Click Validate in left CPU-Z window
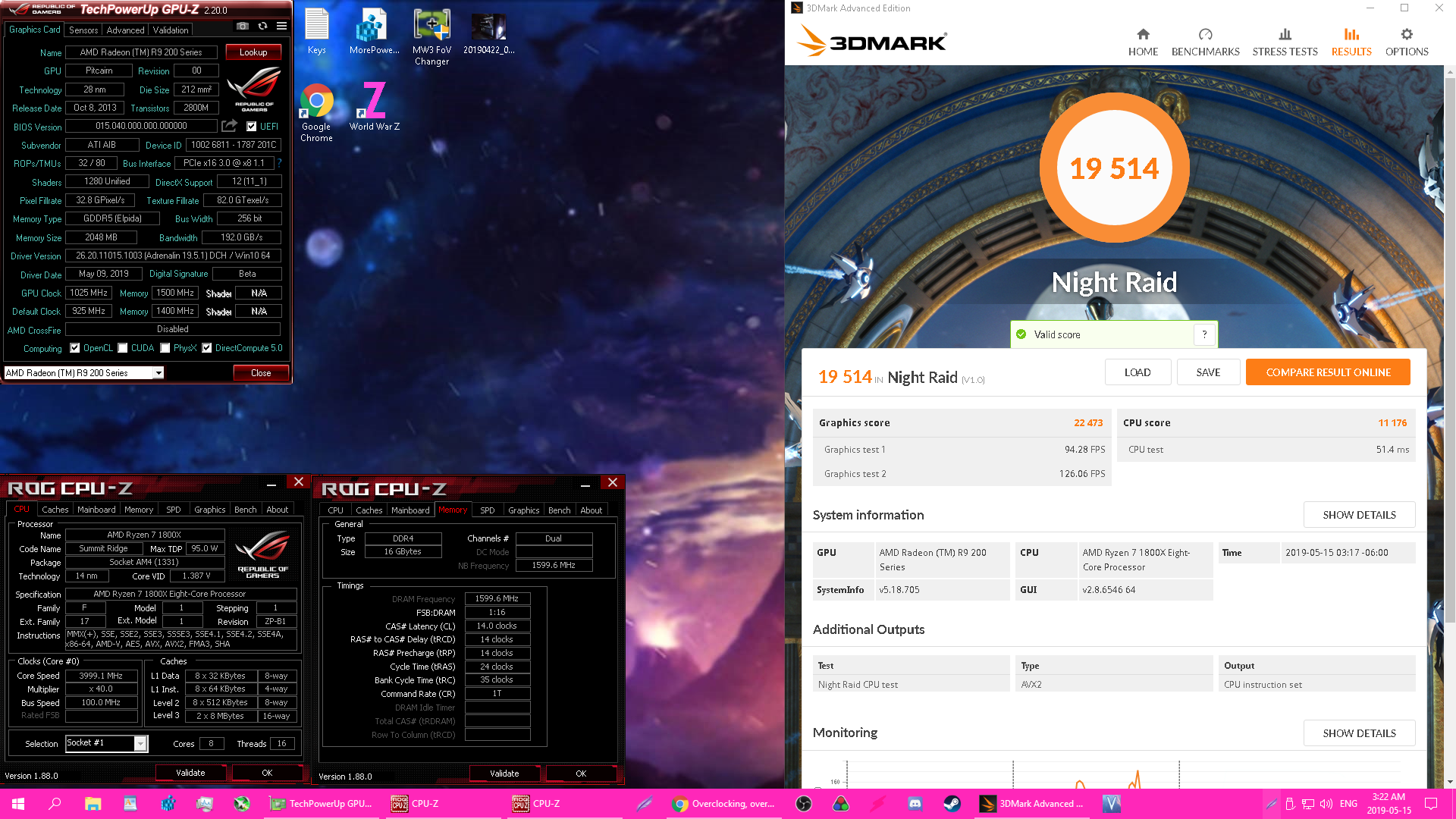 190,773
